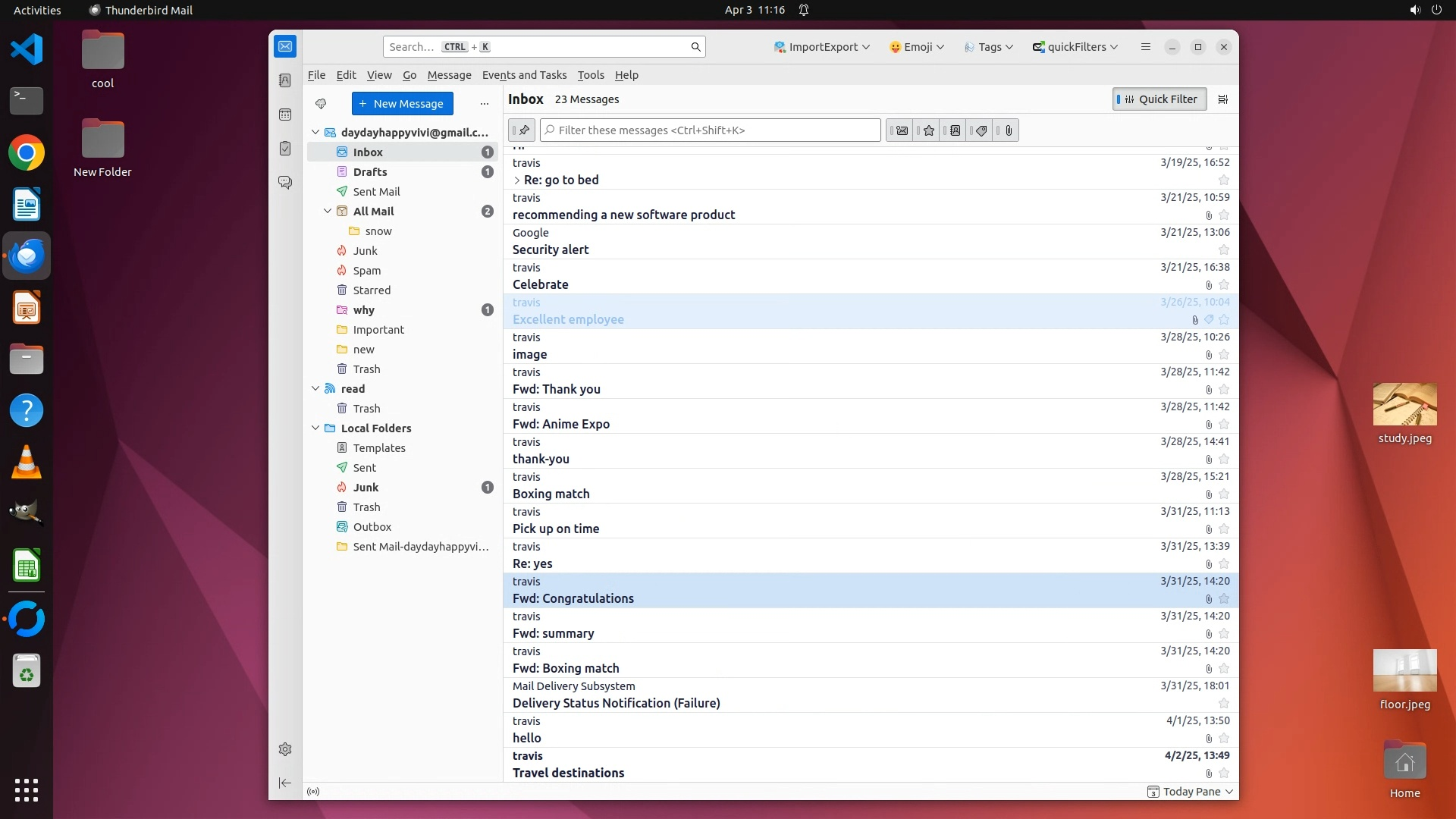This screenshot has width=1456, height=819.
Task: Open the Tools menu
Action: click(590, 75)
